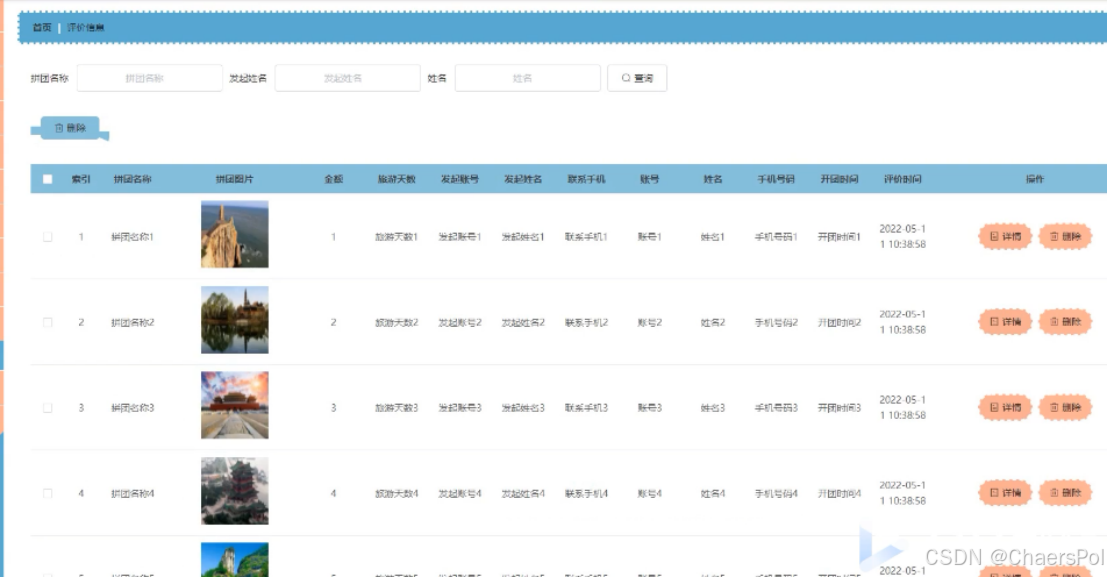Check the checkbox for row 拼团名称3
This screenshot has width=1108, height=577.
click(x=47, y=408)
